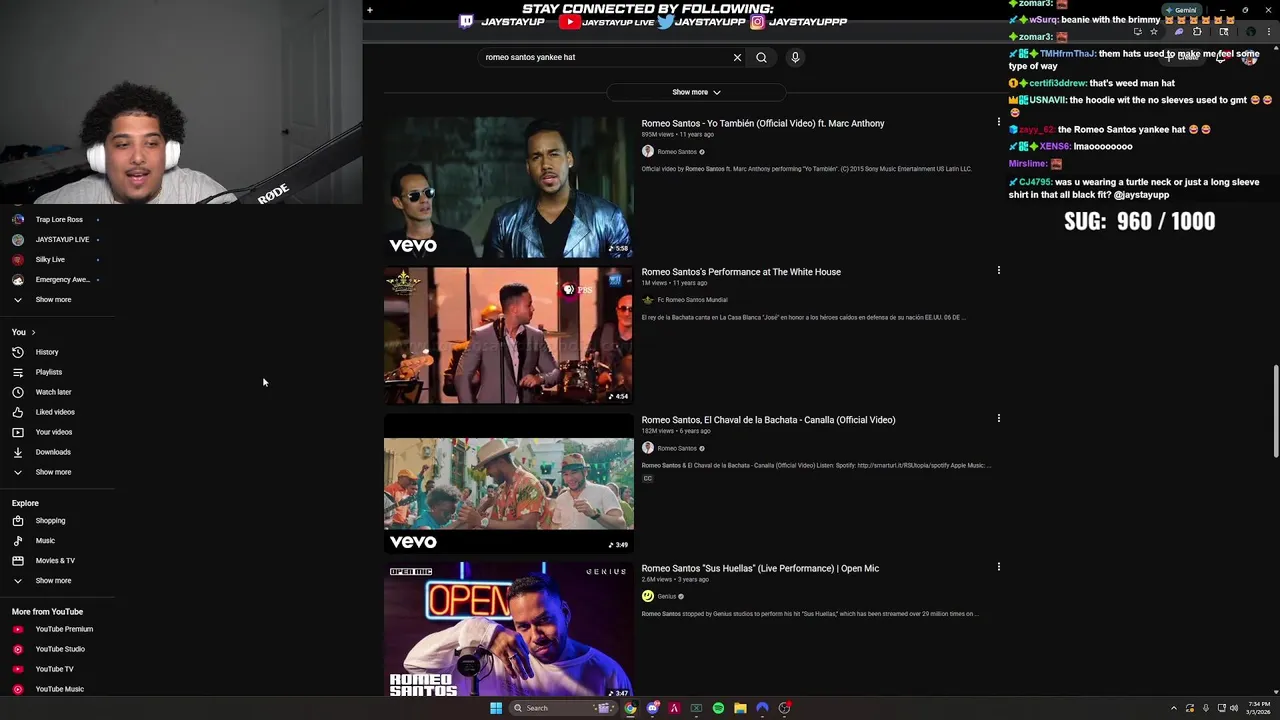Clear the search query with the X

click(x=737, y=57)
